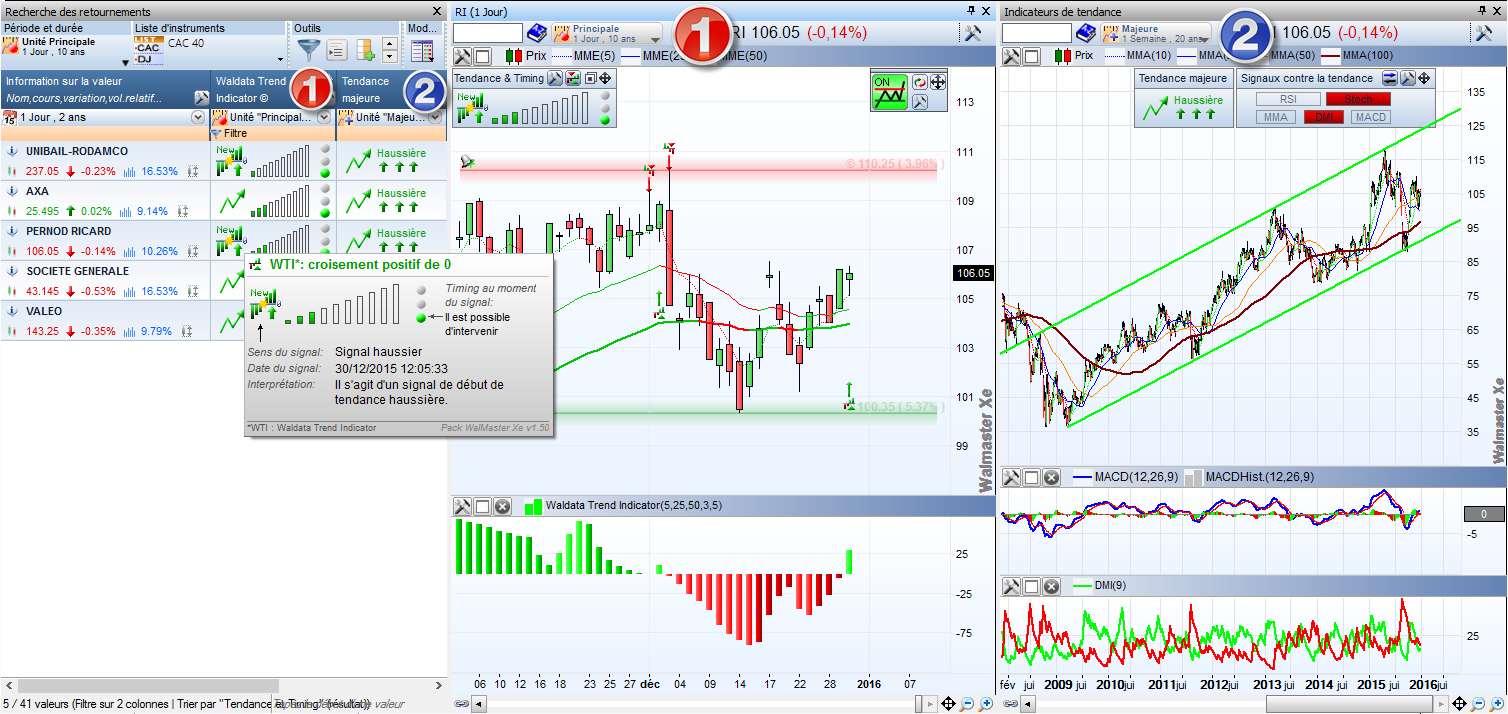
Task: Click settings icon in Tendance & Timing widget
Action: (x=556, y=78)
